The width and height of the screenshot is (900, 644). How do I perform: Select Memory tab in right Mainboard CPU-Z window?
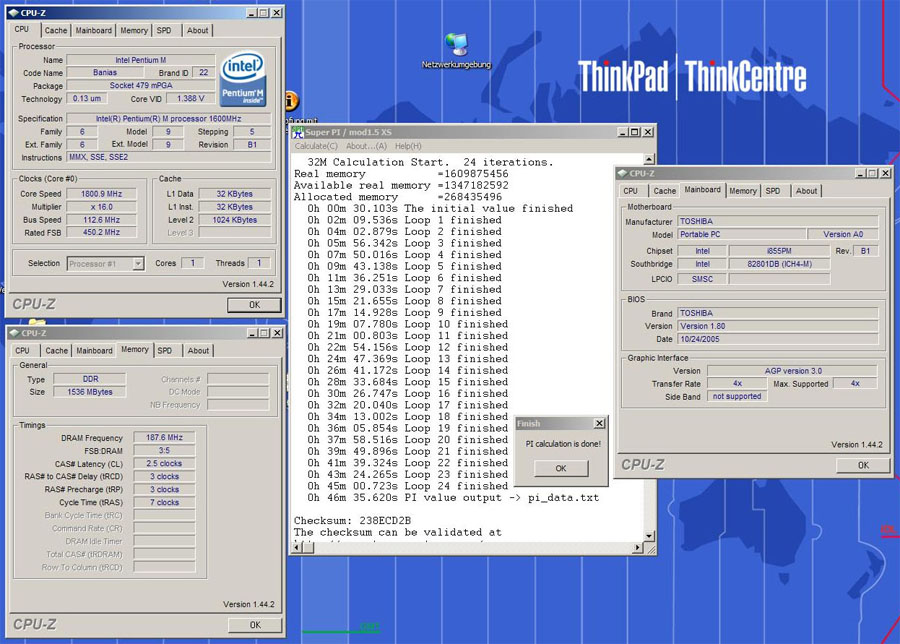tap(743, 191)
